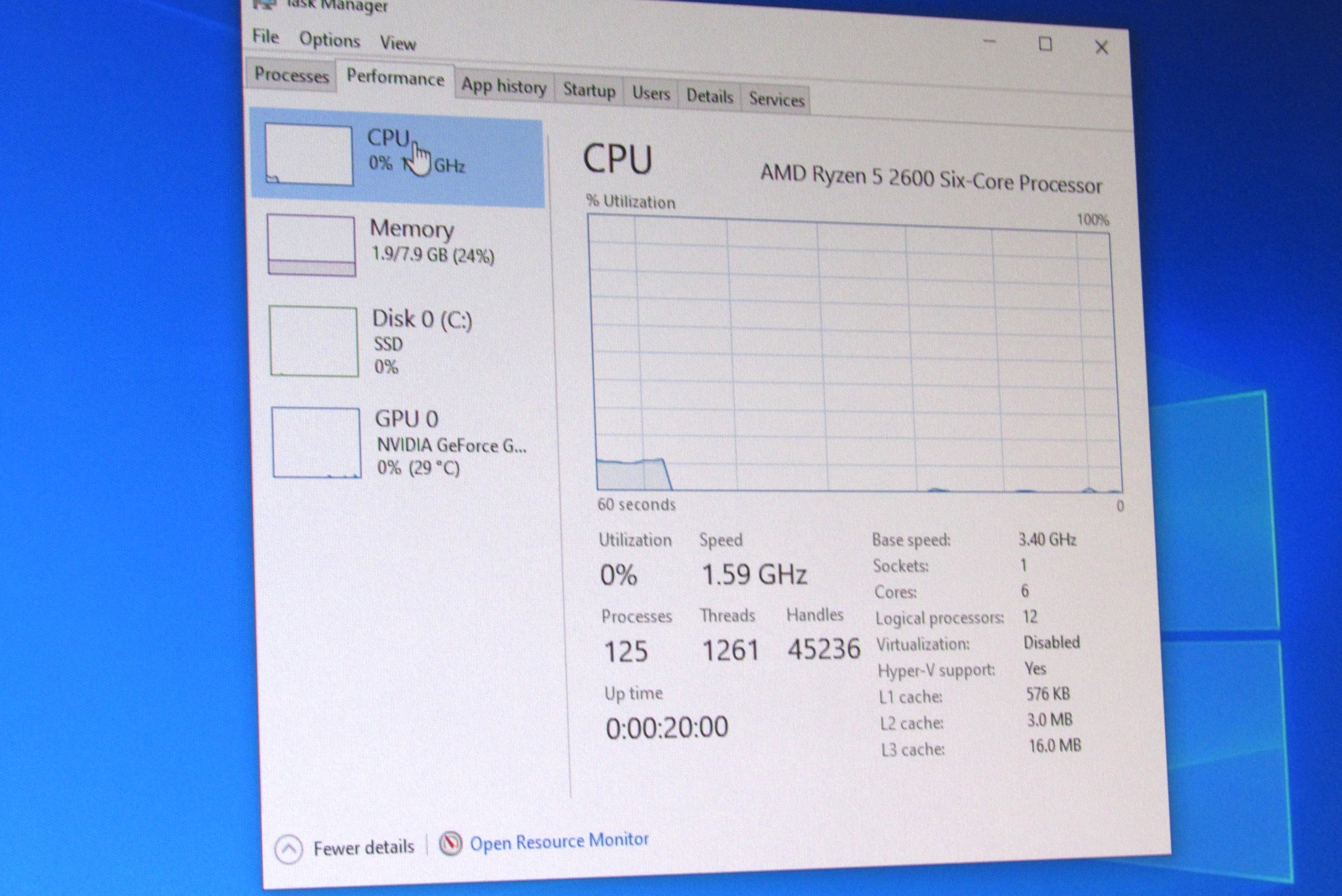Select the Memory mini graph thumbnail
Image resolution: width=1342 pixels, height=896 pixels.
[311, 246]
